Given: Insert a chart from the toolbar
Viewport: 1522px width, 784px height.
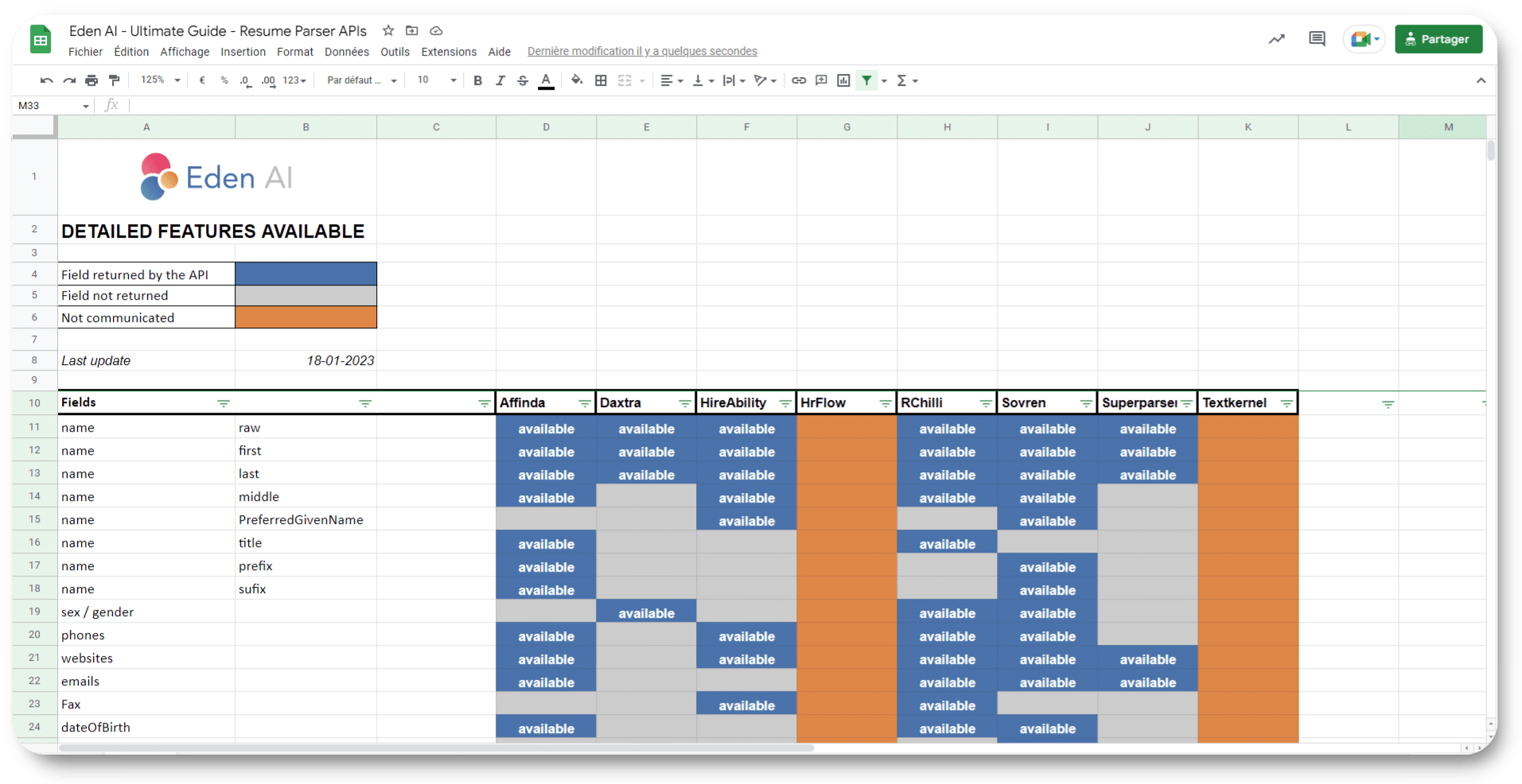Looking at the screenshot, I should 843,80.
